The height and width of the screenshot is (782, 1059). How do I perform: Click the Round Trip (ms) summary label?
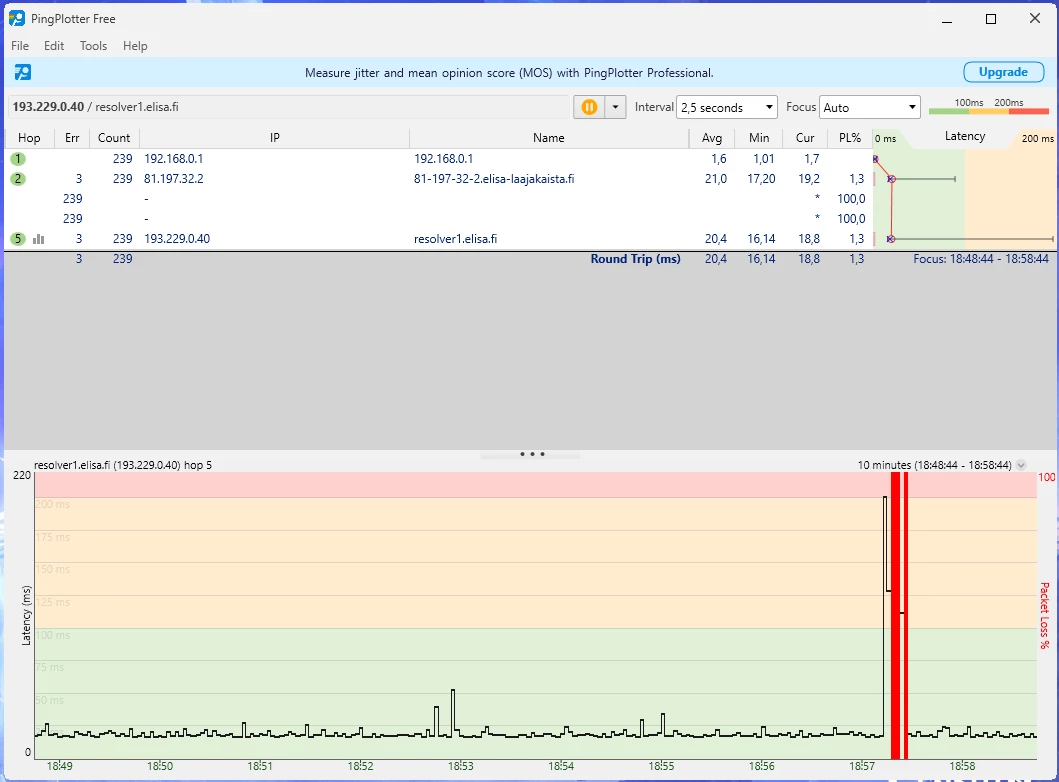pyautogui.click(x=635, y=259)
